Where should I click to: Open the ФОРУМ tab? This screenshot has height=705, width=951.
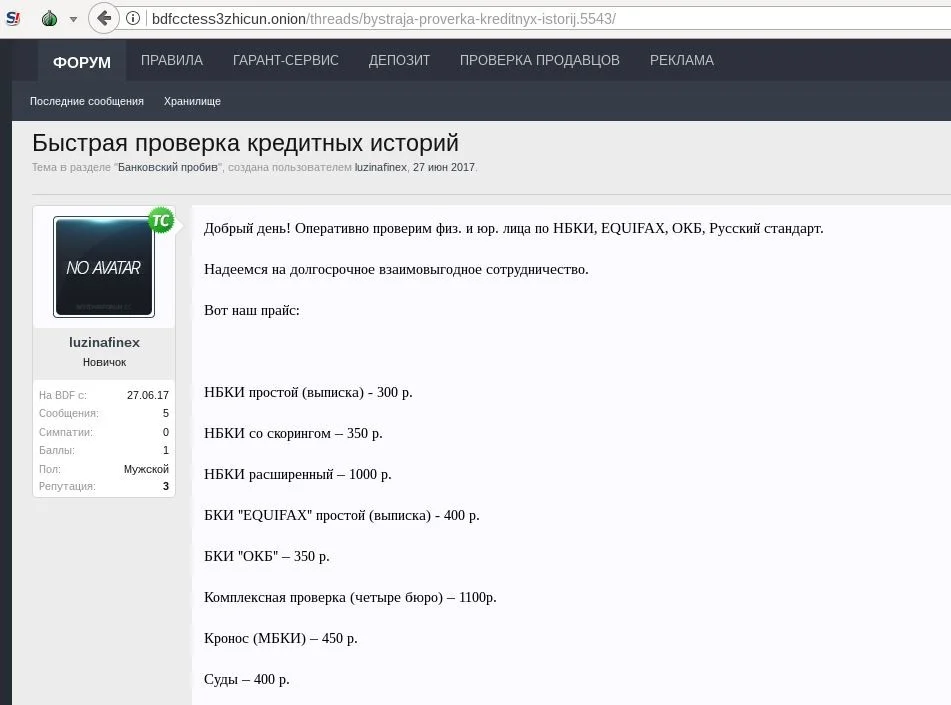click(x=82, y=62)
